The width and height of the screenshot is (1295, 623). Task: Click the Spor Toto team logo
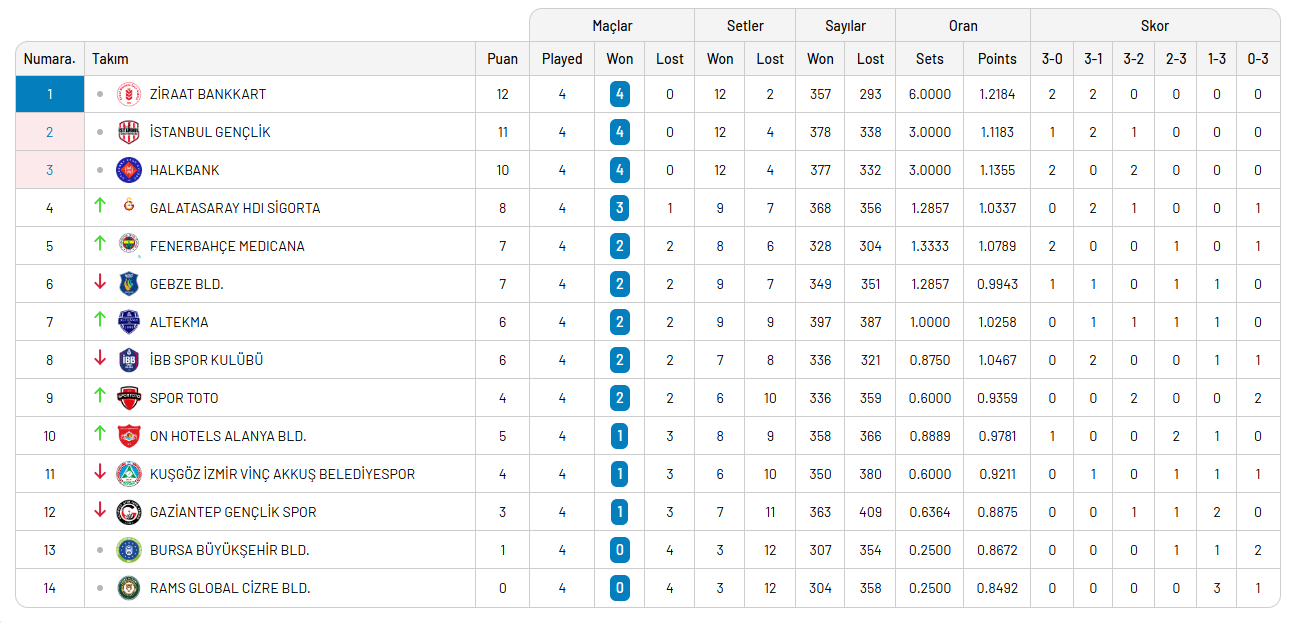pos(130,397)
